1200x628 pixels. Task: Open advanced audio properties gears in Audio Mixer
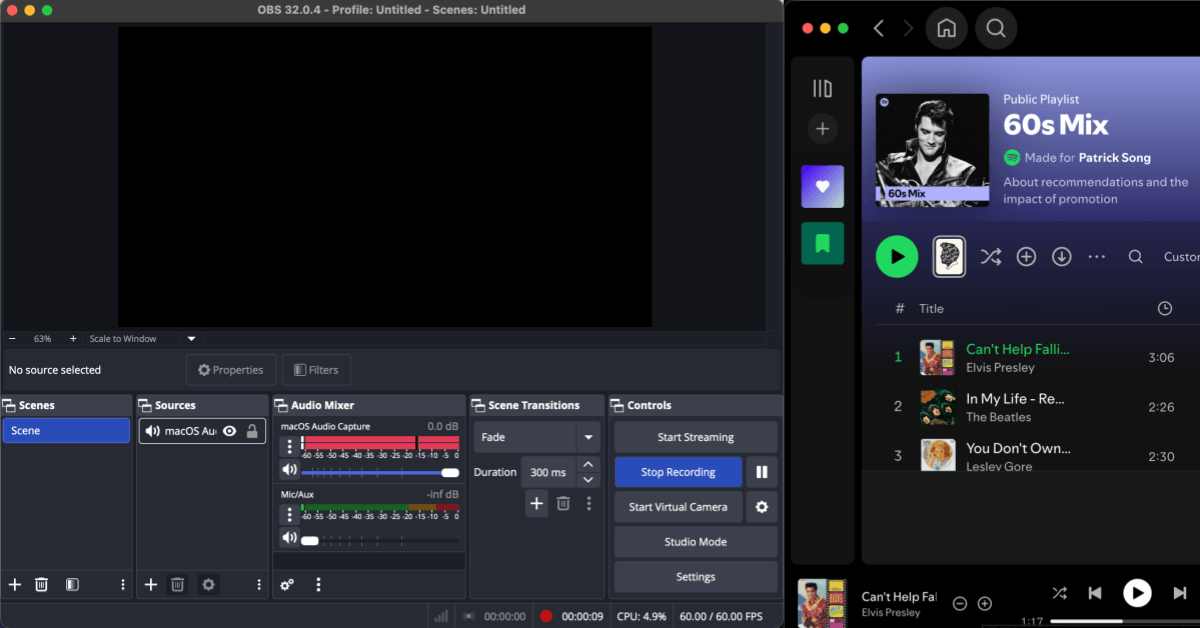click(287, 584)
